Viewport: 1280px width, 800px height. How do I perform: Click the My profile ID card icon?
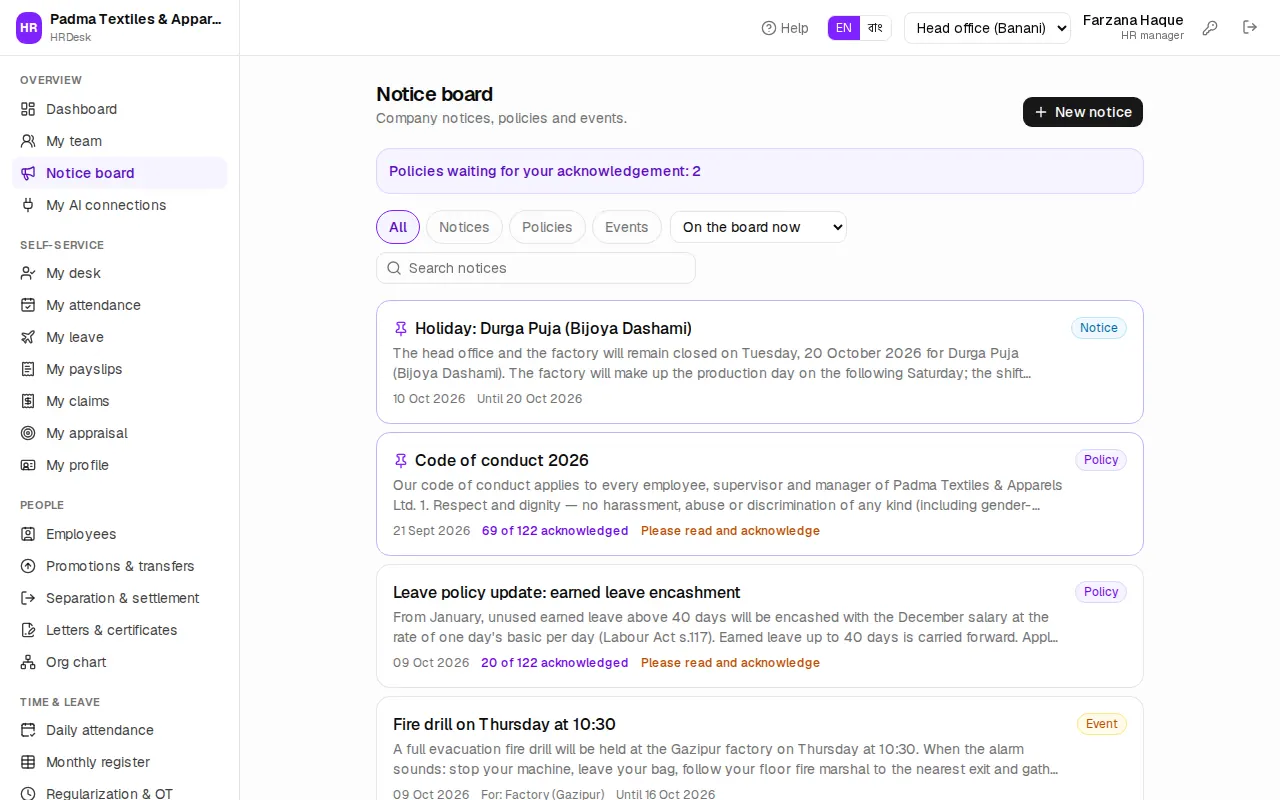tap(28, 465)
